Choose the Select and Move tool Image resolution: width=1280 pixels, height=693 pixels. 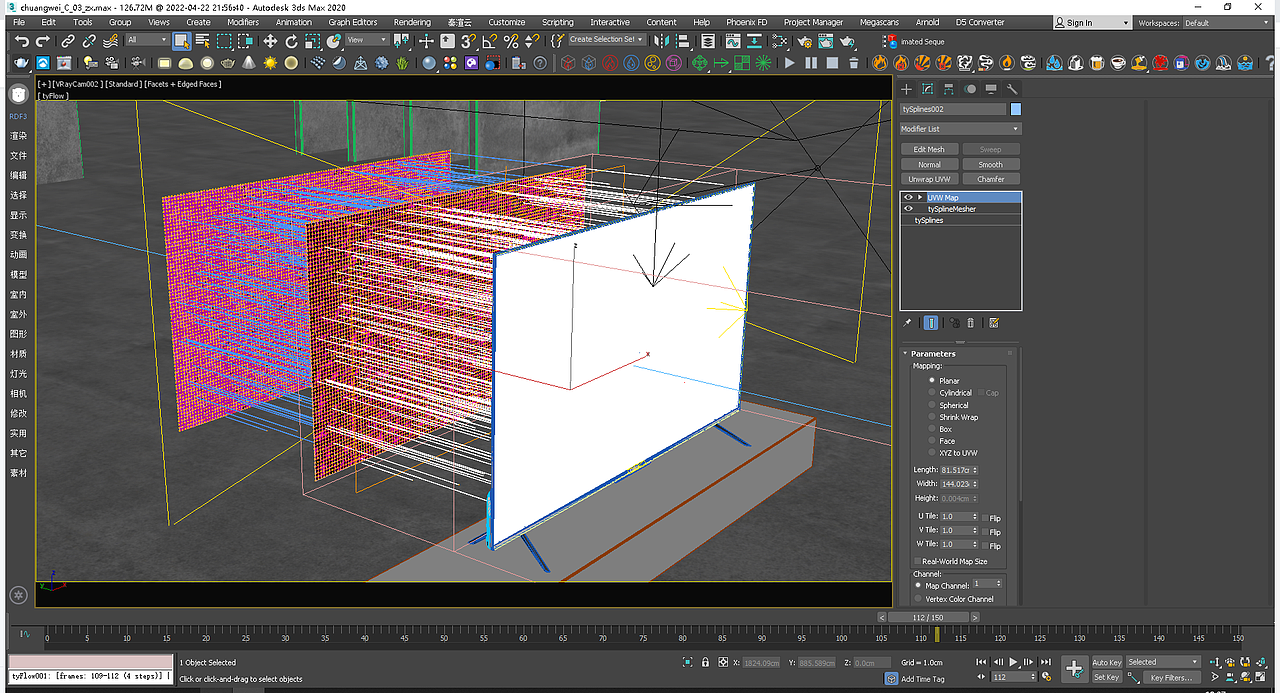coord(270,41)
